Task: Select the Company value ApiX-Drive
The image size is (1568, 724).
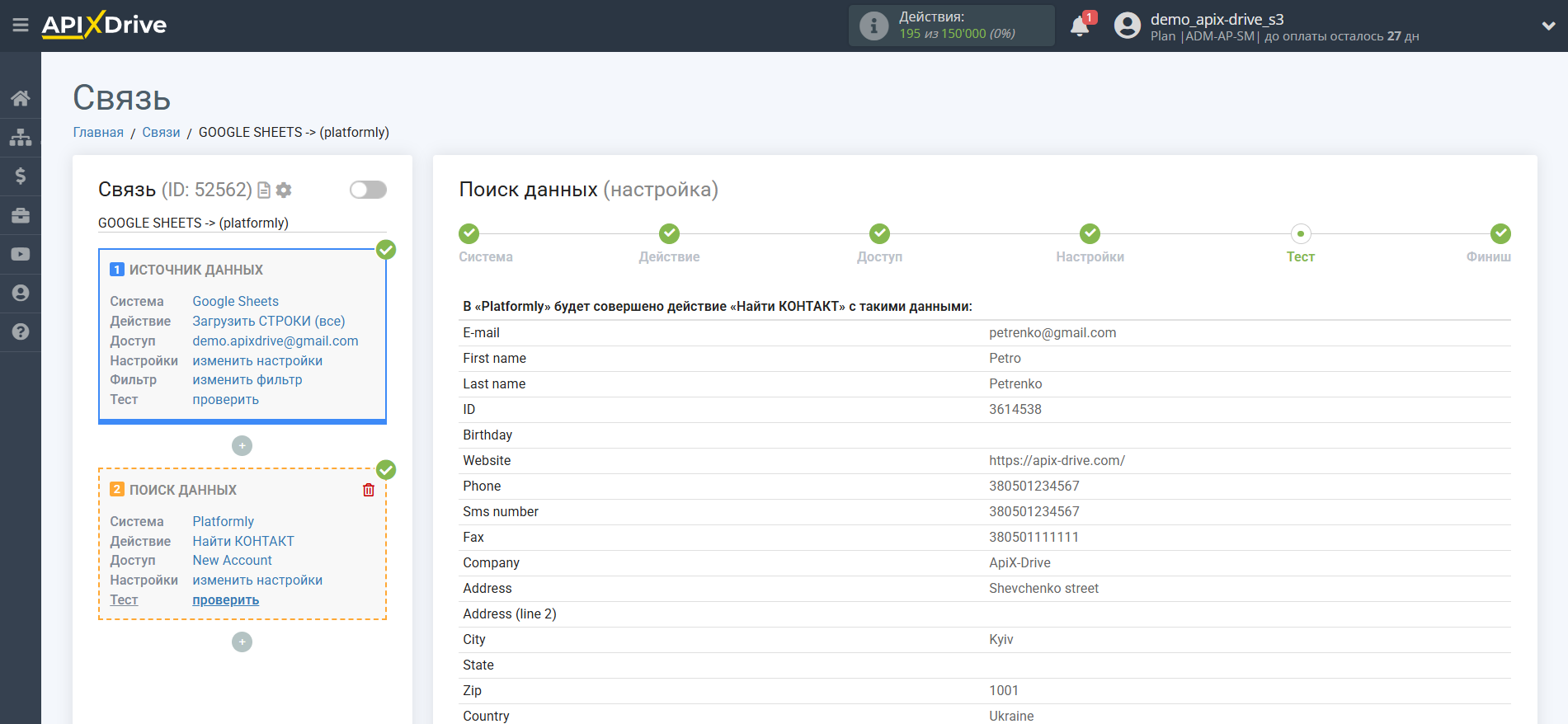Action: click(x=1019, y=563)
